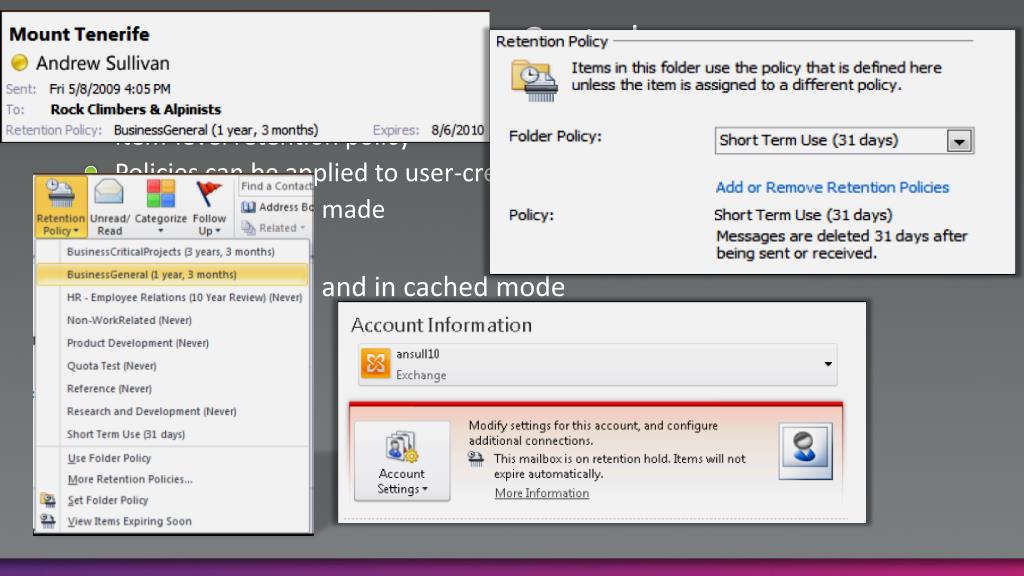Open the Folder Policy dropdown arrow

[x=959, y=140]
